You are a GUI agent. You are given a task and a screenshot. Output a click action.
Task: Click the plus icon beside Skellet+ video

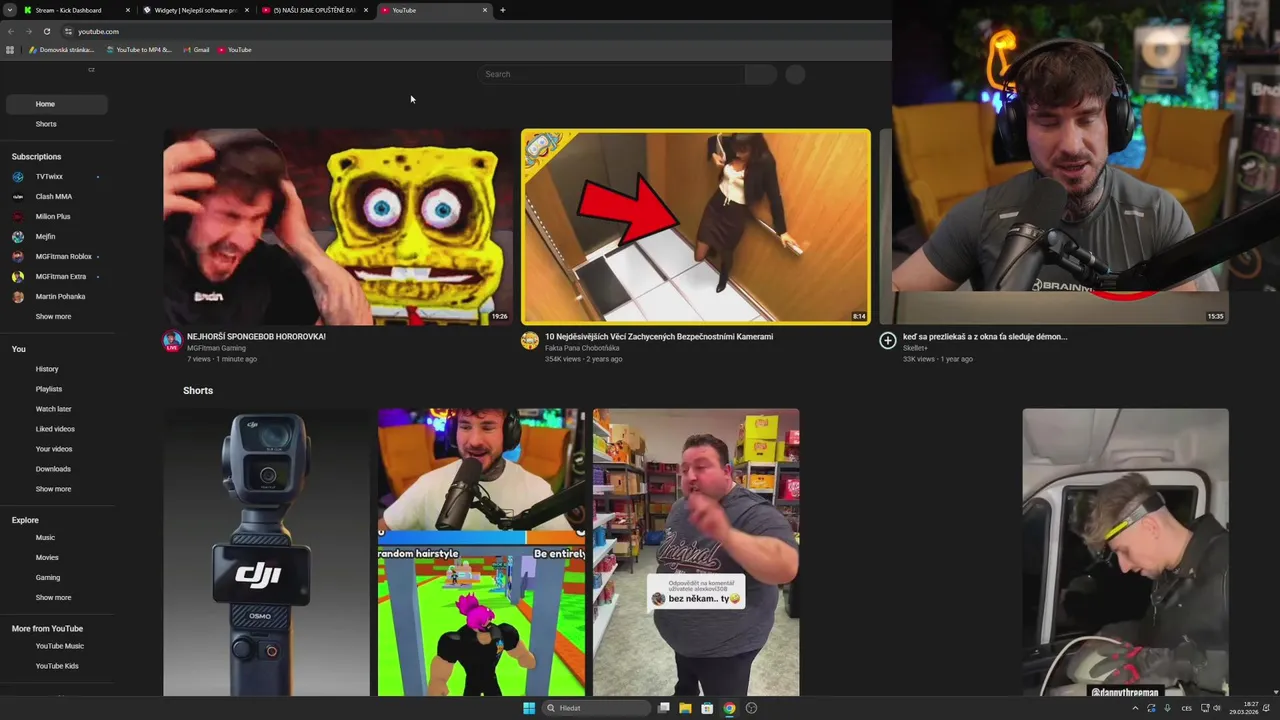pyautogui.click(x=887, y=341)
